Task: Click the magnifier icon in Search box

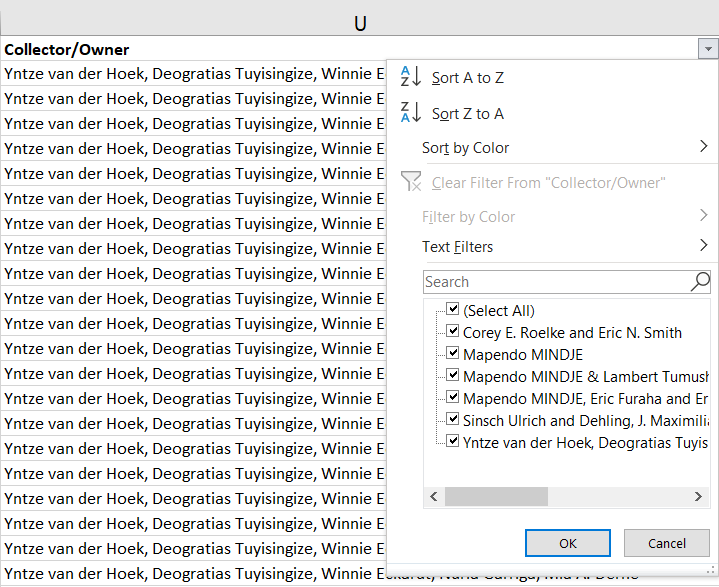Action: tap(700, 282)
